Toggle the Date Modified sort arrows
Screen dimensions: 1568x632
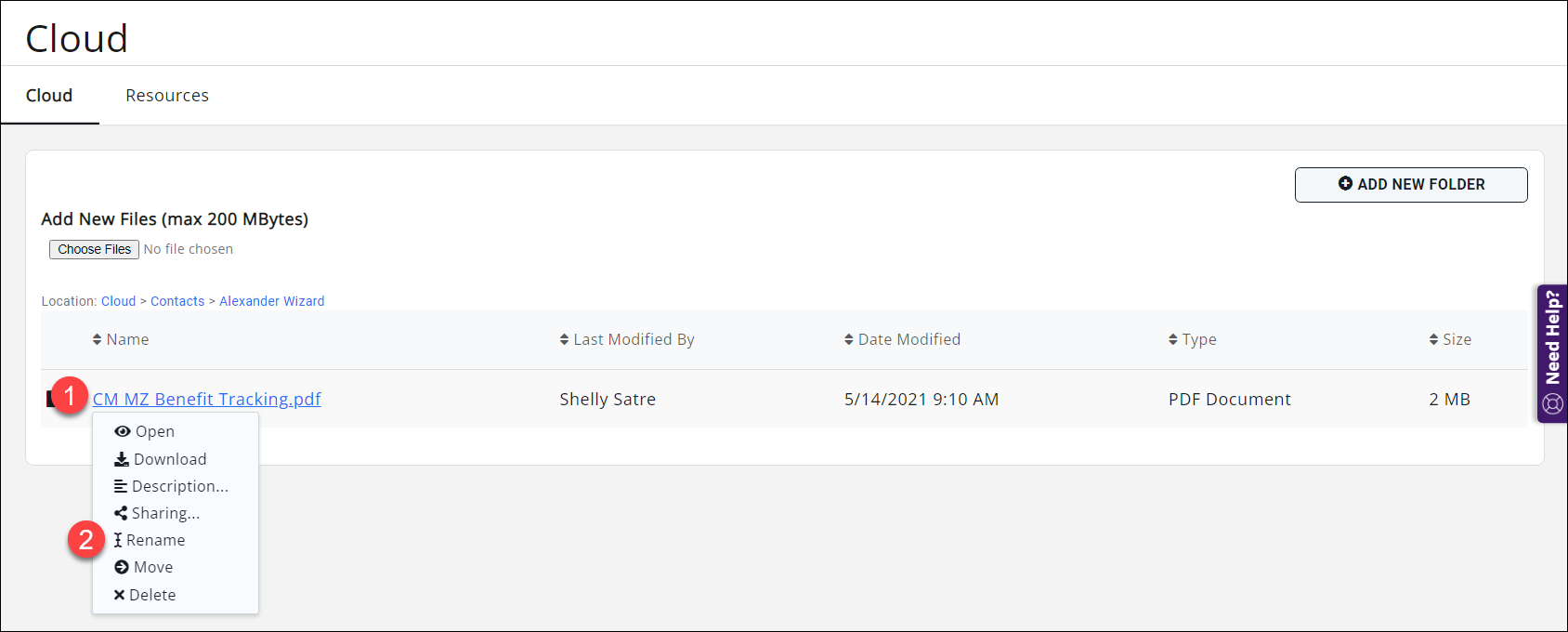point(846,339)
